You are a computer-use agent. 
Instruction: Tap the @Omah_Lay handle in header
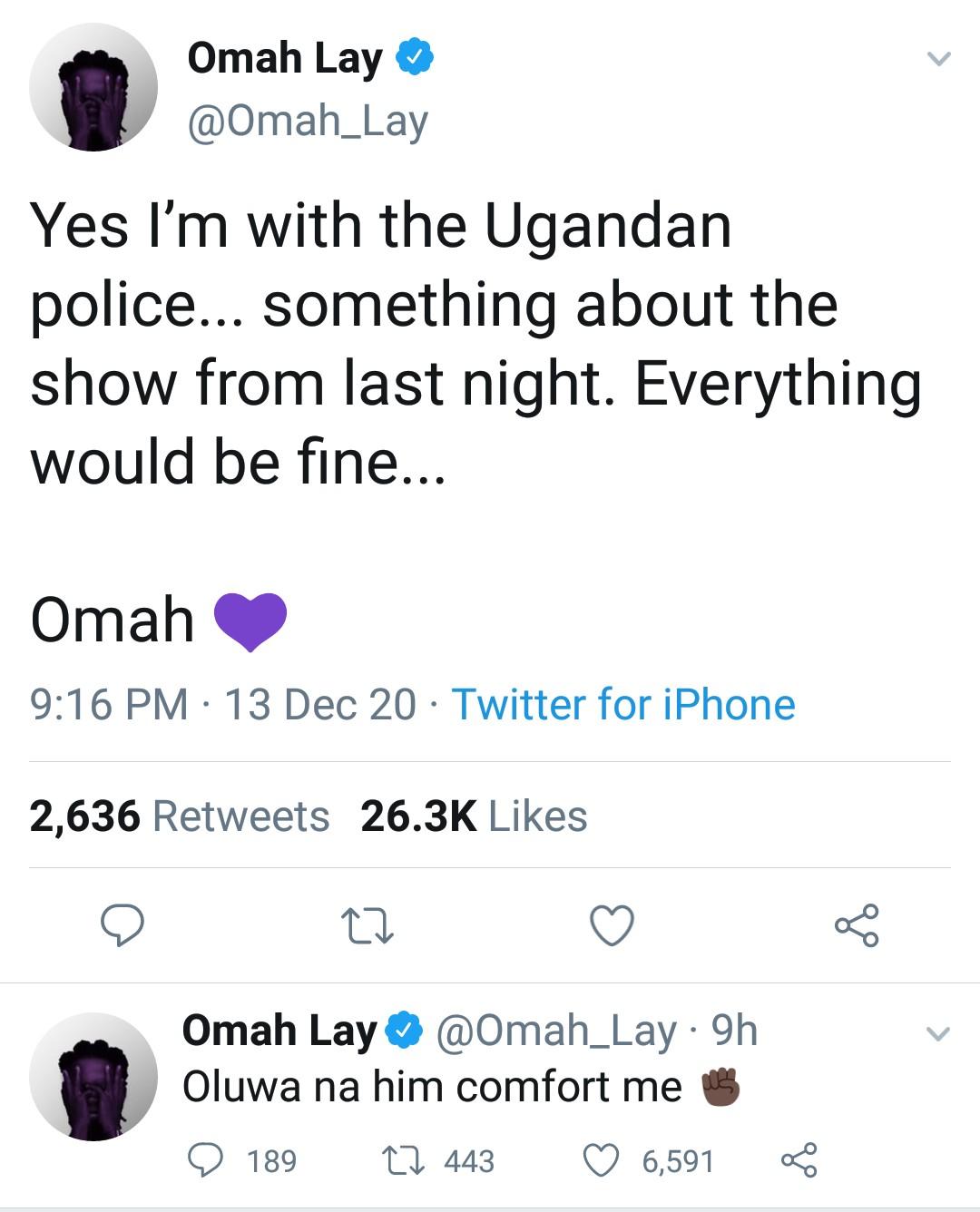tap(307, 122)
